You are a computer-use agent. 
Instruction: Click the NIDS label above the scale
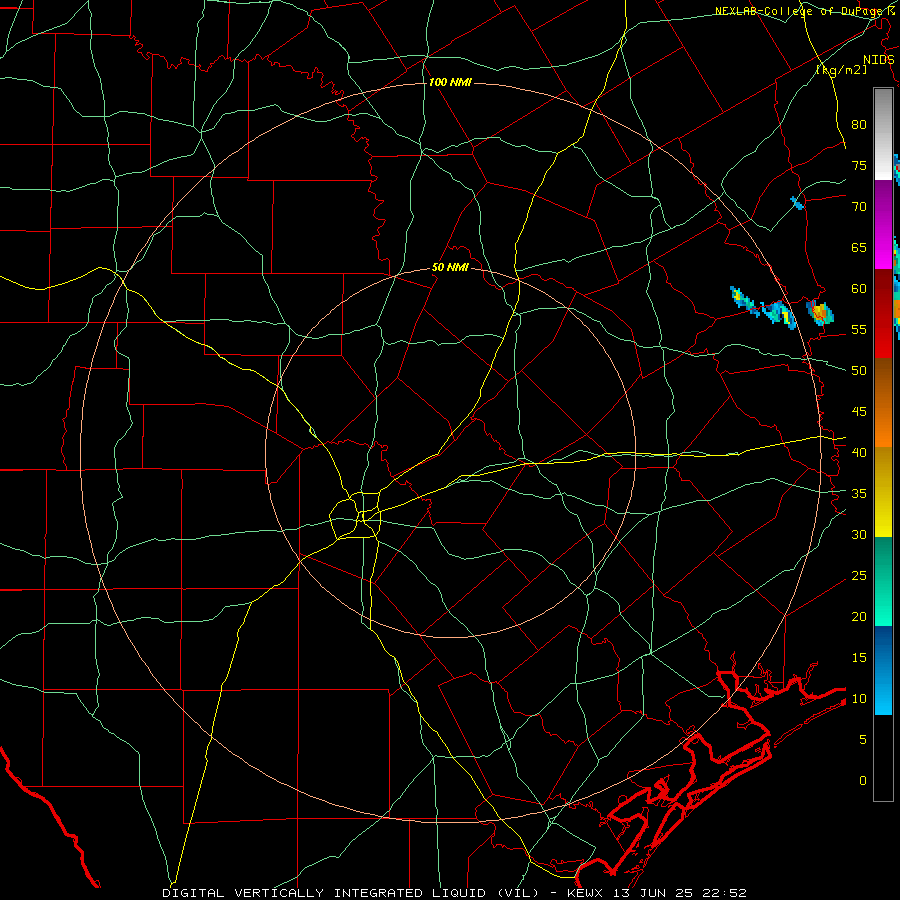click(x=878, y=60)
